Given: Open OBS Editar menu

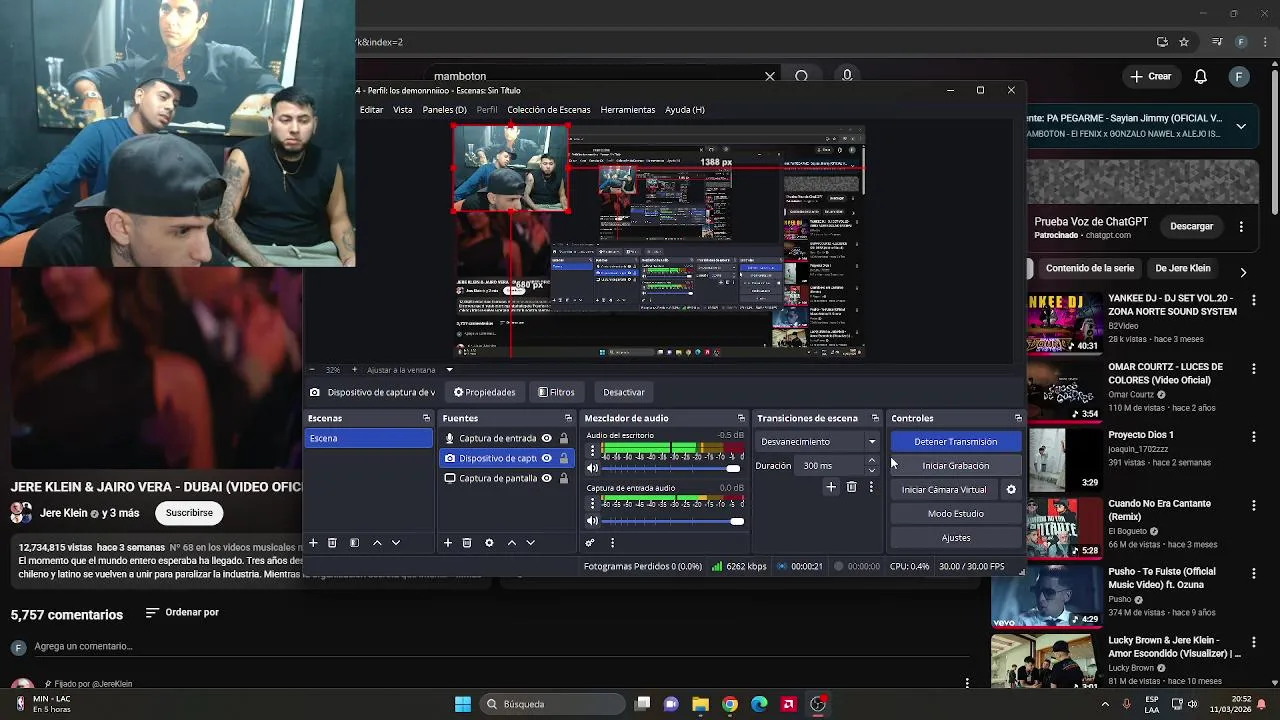Looking at the screenshot, I should [371, 110].
